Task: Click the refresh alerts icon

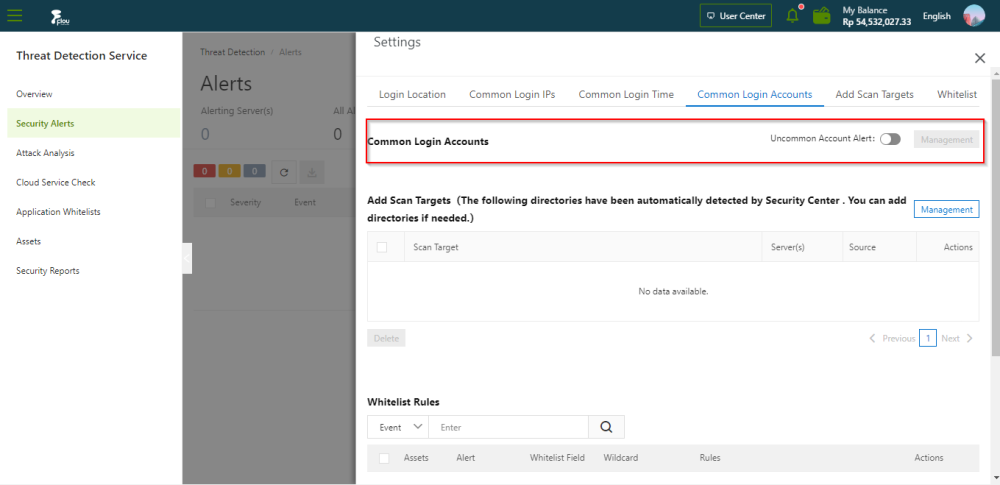Action: coord(284,172)
